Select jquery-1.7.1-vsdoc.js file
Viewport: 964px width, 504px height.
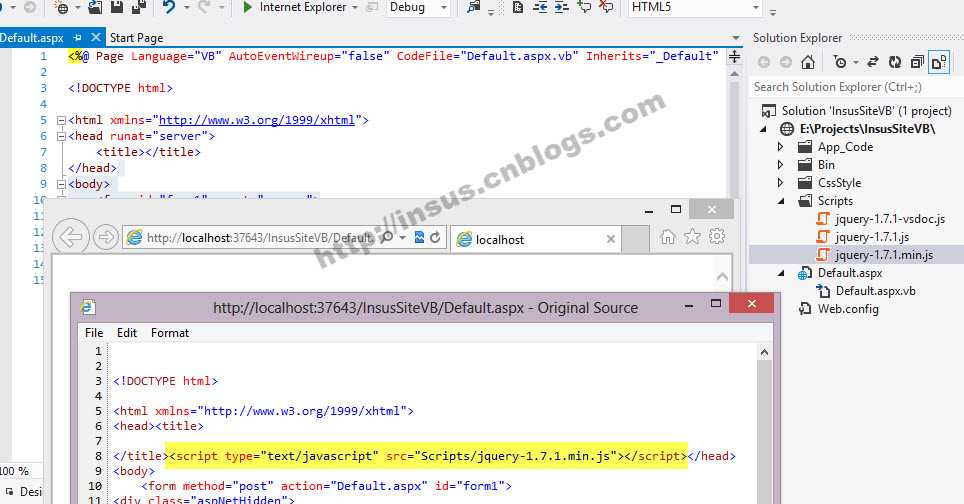890,219
